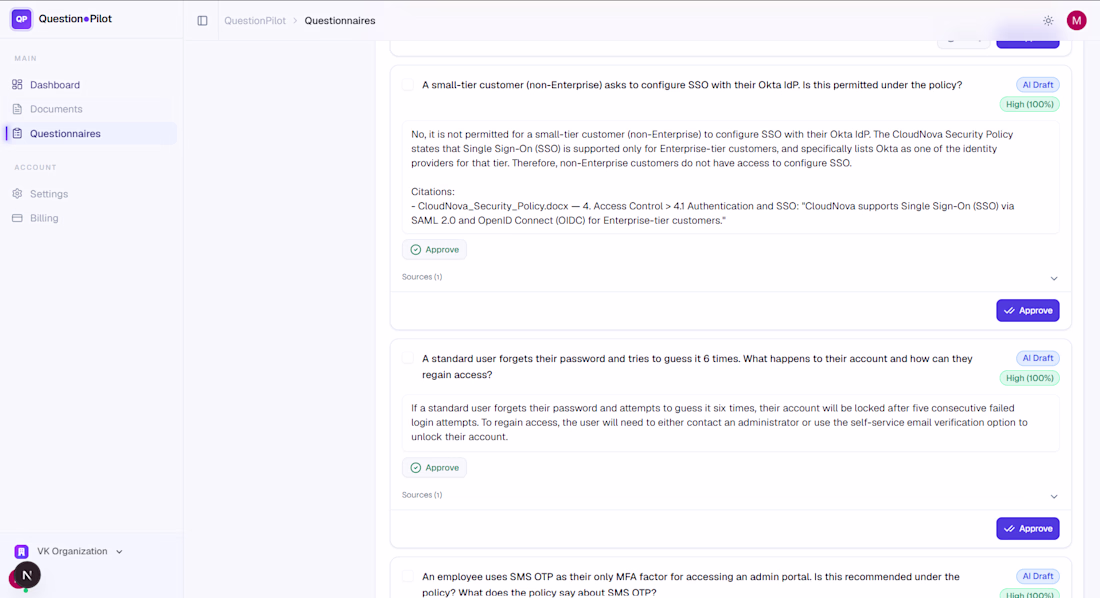The width and height of the screenshot is (1100, 598).
Task: Click AI Draft badge on the forgotten password question
Action: coord(1038,359)
